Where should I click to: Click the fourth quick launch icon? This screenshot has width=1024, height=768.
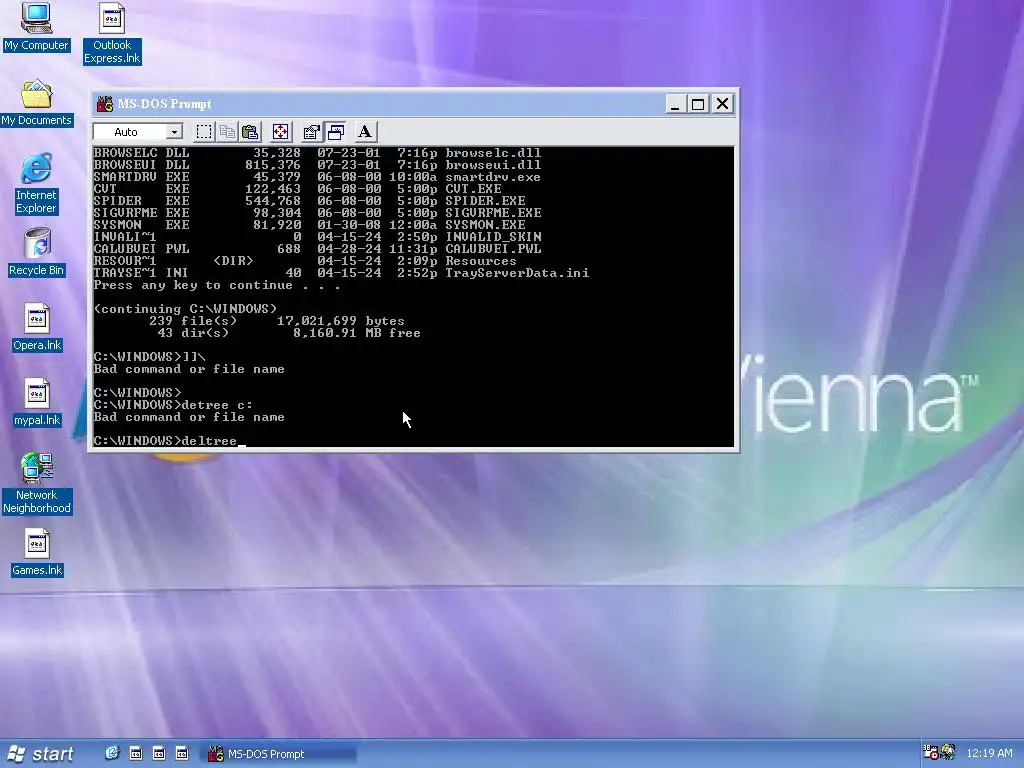point(182,753)
